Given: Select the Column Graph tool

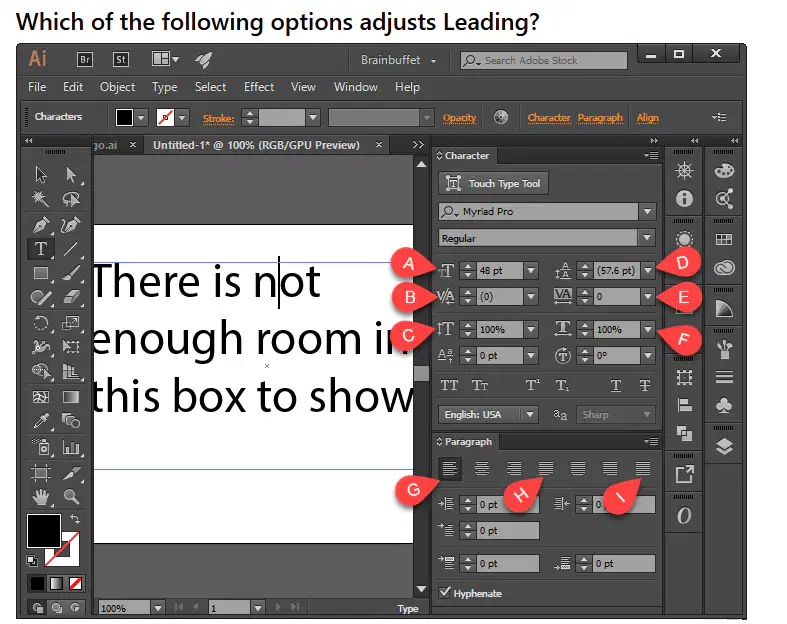Looking at the screenshot, I should click(71, 446).
